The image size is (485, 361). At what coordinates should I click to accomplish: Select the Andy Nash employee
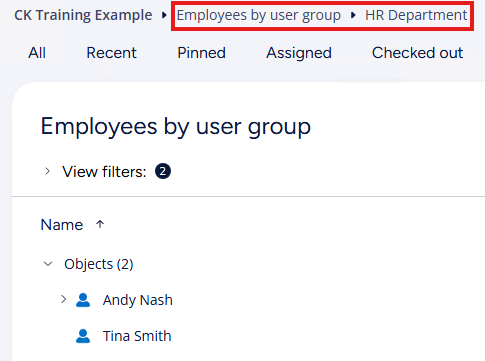(138, 300)
